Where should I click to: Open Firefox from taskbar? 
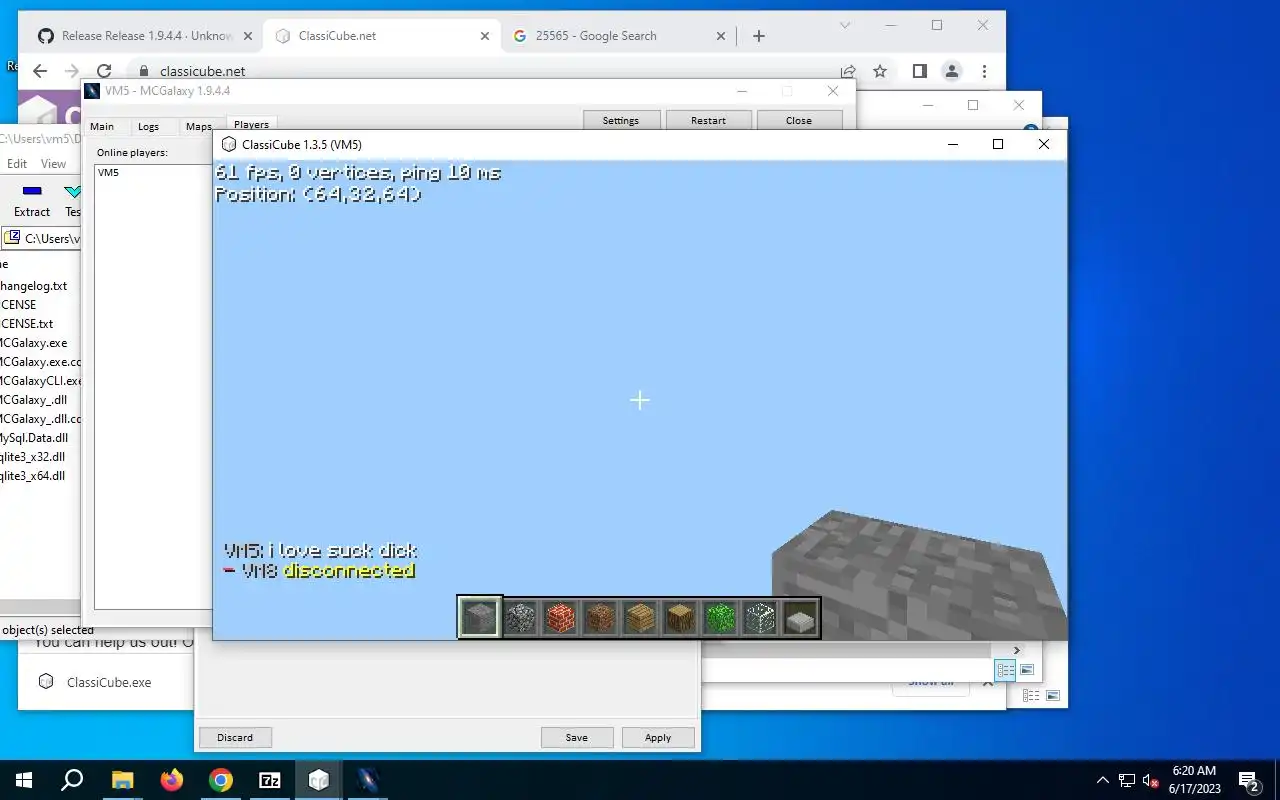point(172,780)
